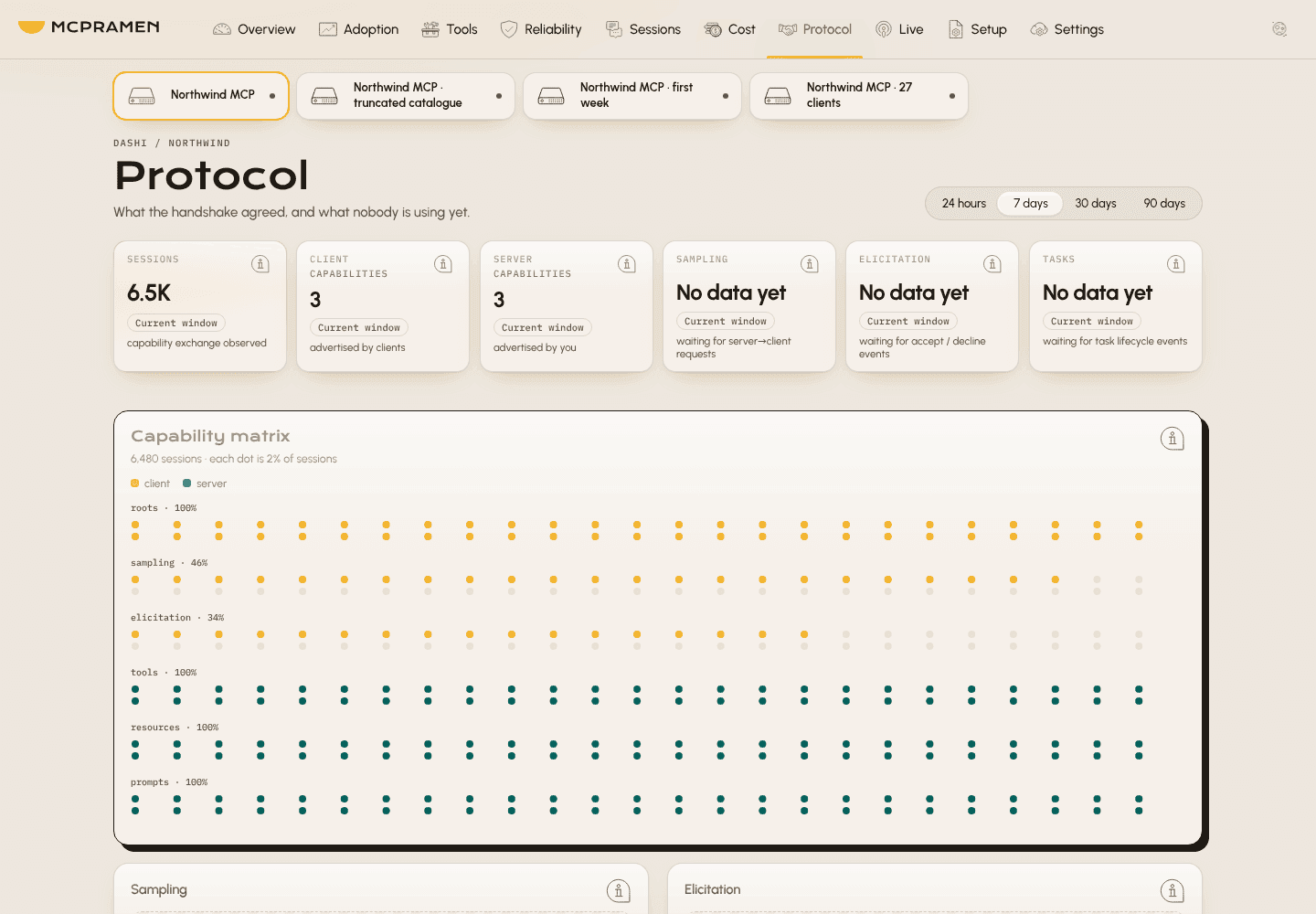
Task: Click the DASHI breadcrumb
Action: [130, 143]
